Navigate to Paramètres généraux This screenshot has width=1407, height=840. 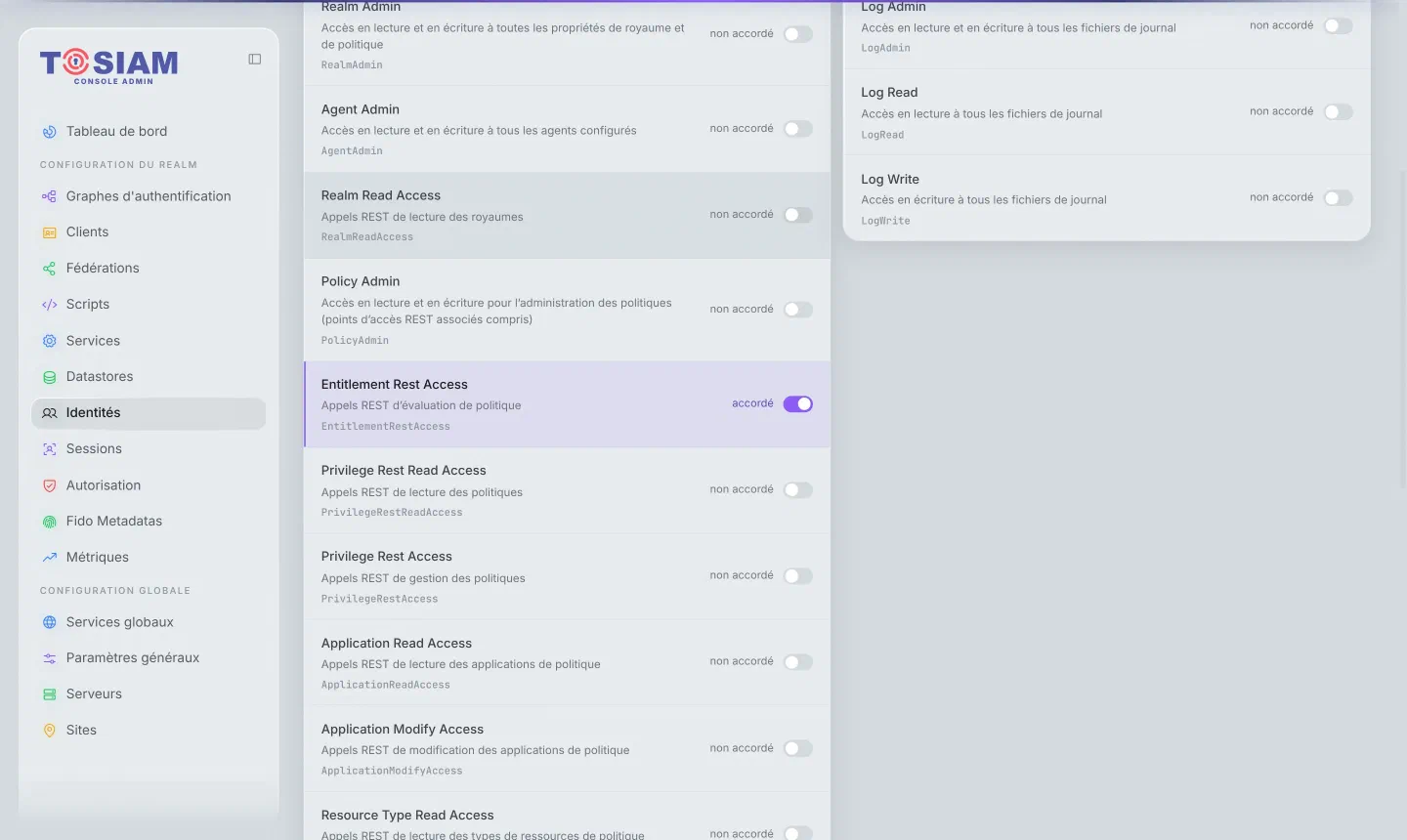(x=149, y=658)
